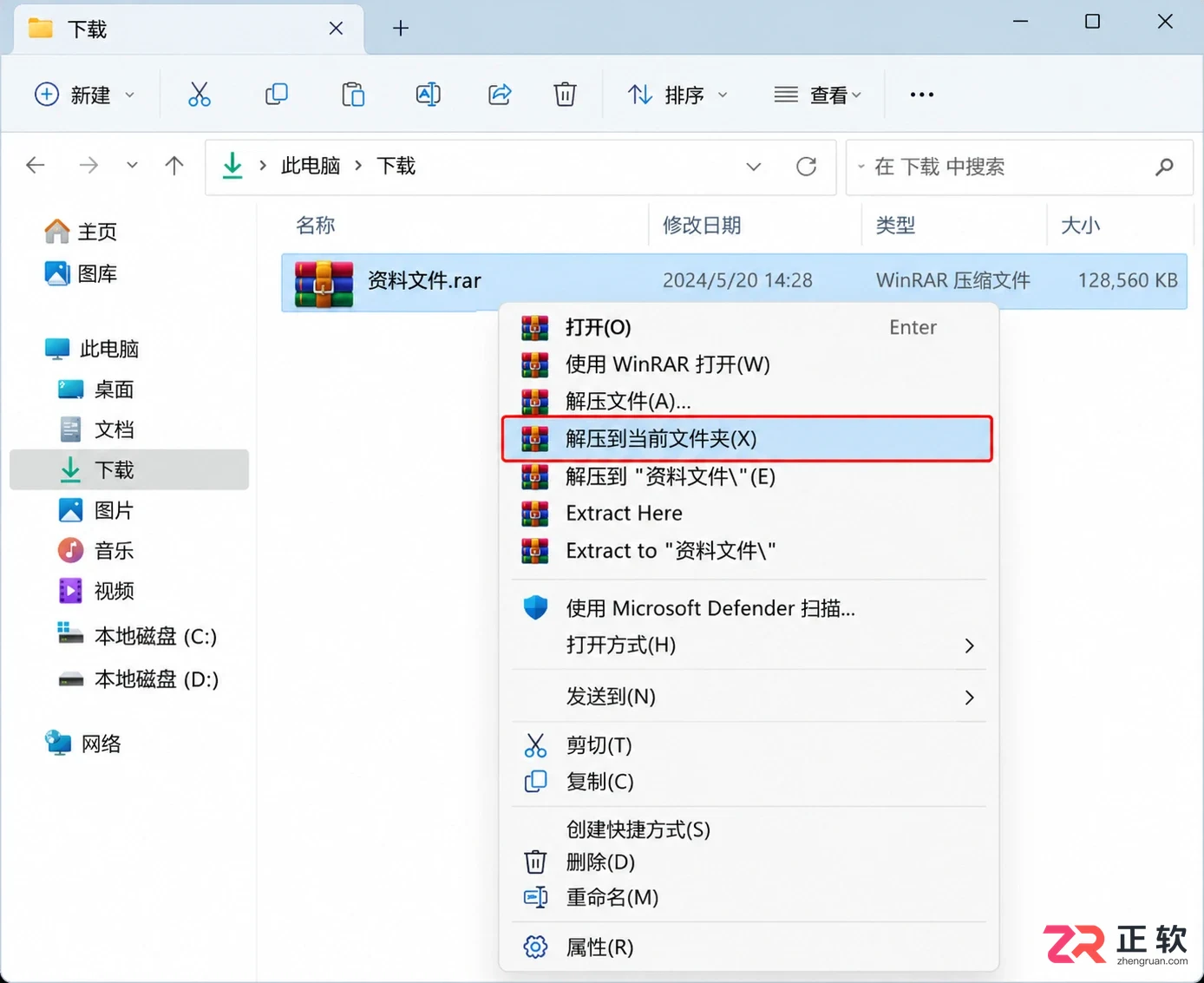Select 使用 WinRAR 打开(W) menu entry
Image resolution: width=1204 pixels, height=983 pixels.
(x=749, y=364)
